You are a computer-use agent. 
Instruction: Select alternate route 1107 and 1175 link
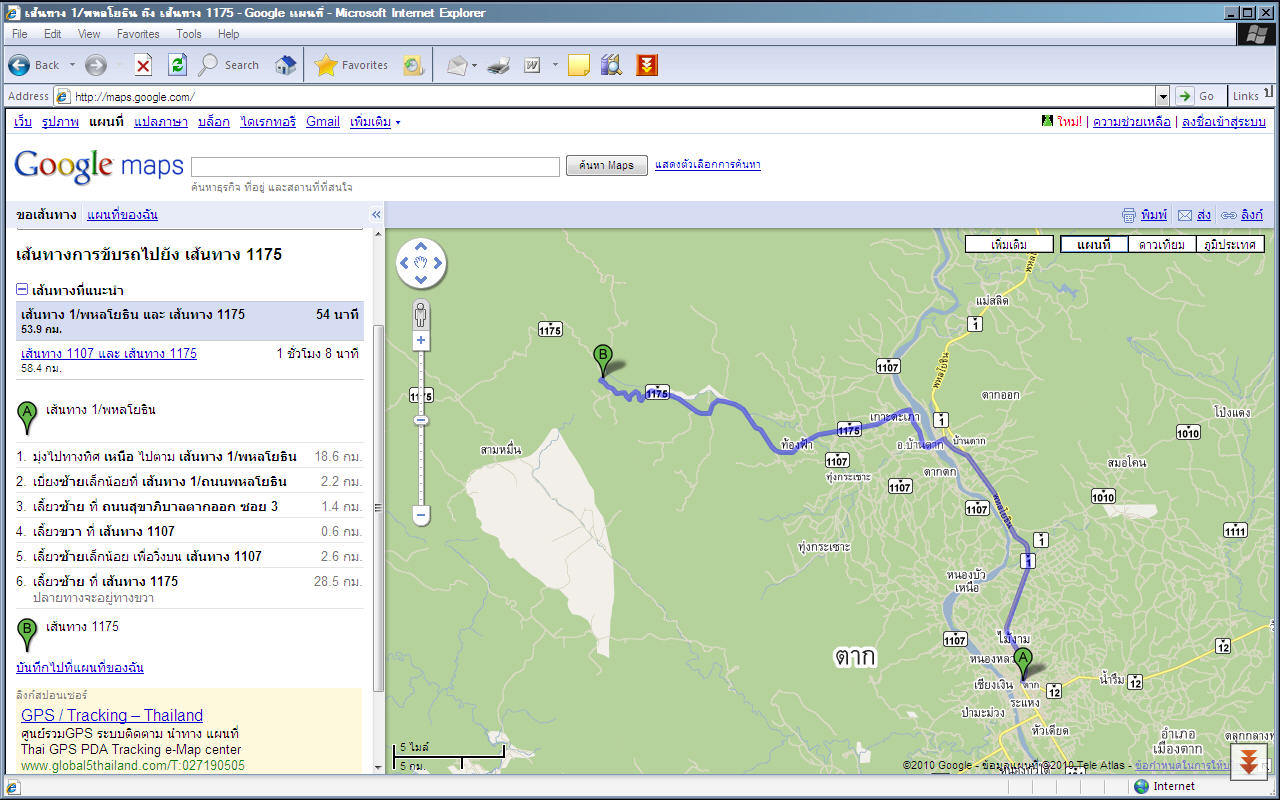point(109,353)
